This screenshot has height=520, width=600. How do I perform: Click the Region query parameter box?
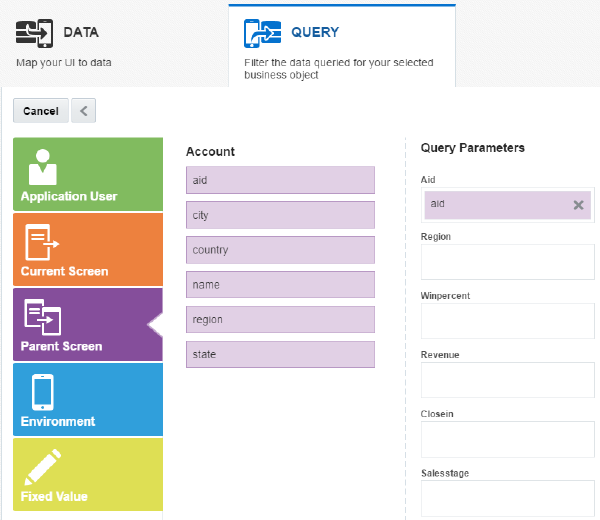click(507, 262)
